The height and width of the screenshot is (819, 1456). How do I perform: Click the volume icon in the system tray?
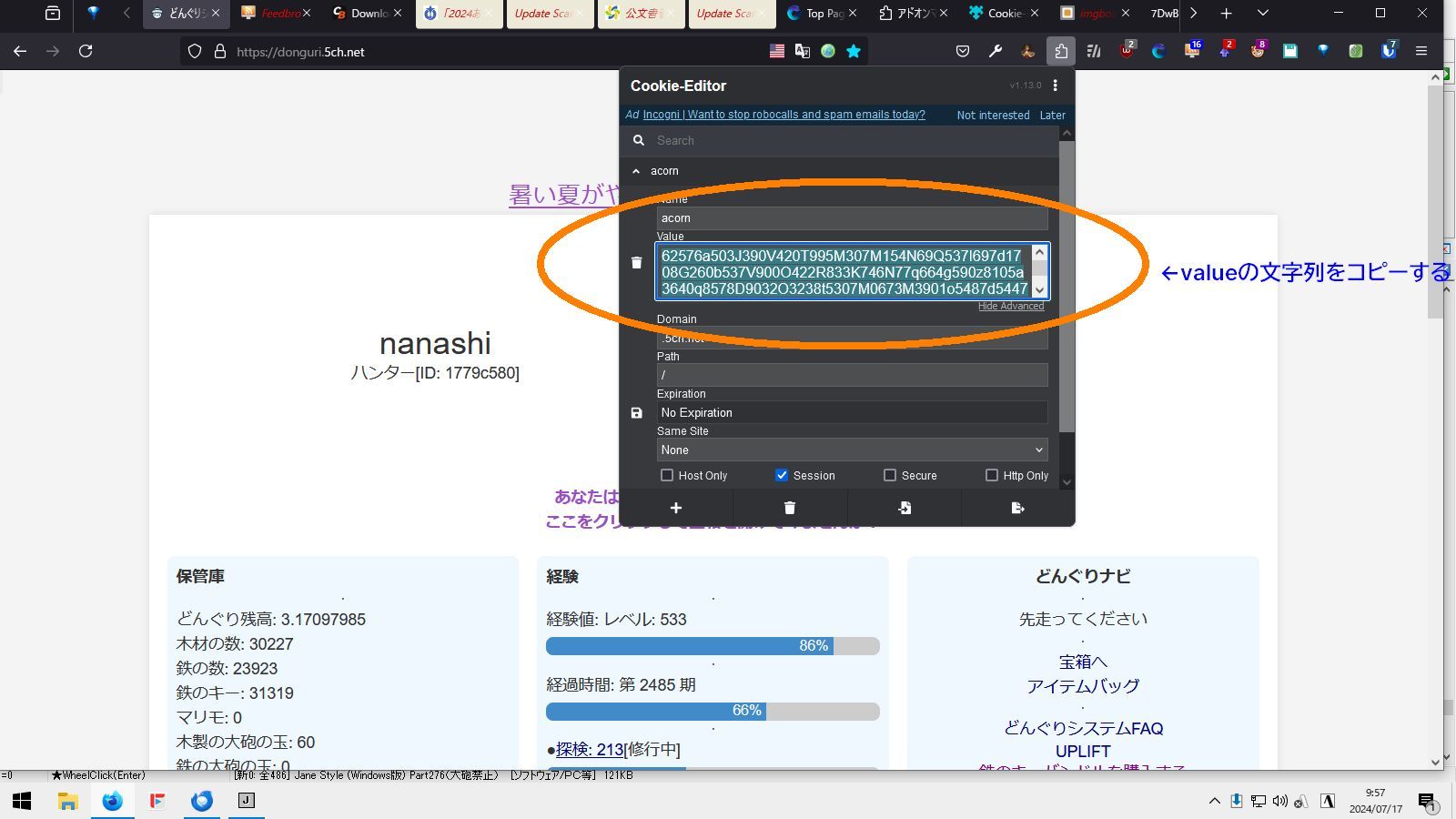1280,801
